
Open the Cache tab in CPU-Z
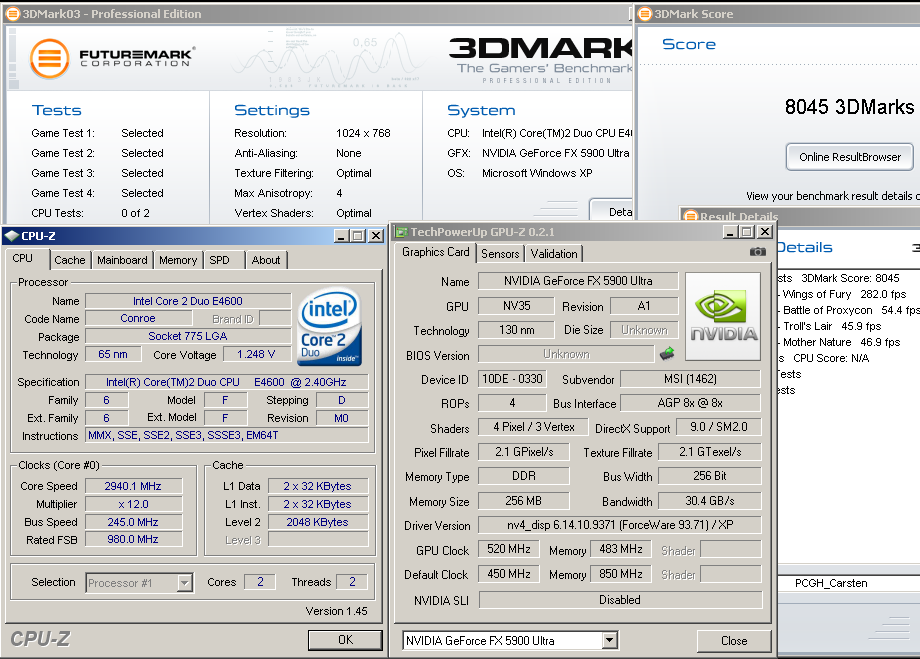point(70,260)
